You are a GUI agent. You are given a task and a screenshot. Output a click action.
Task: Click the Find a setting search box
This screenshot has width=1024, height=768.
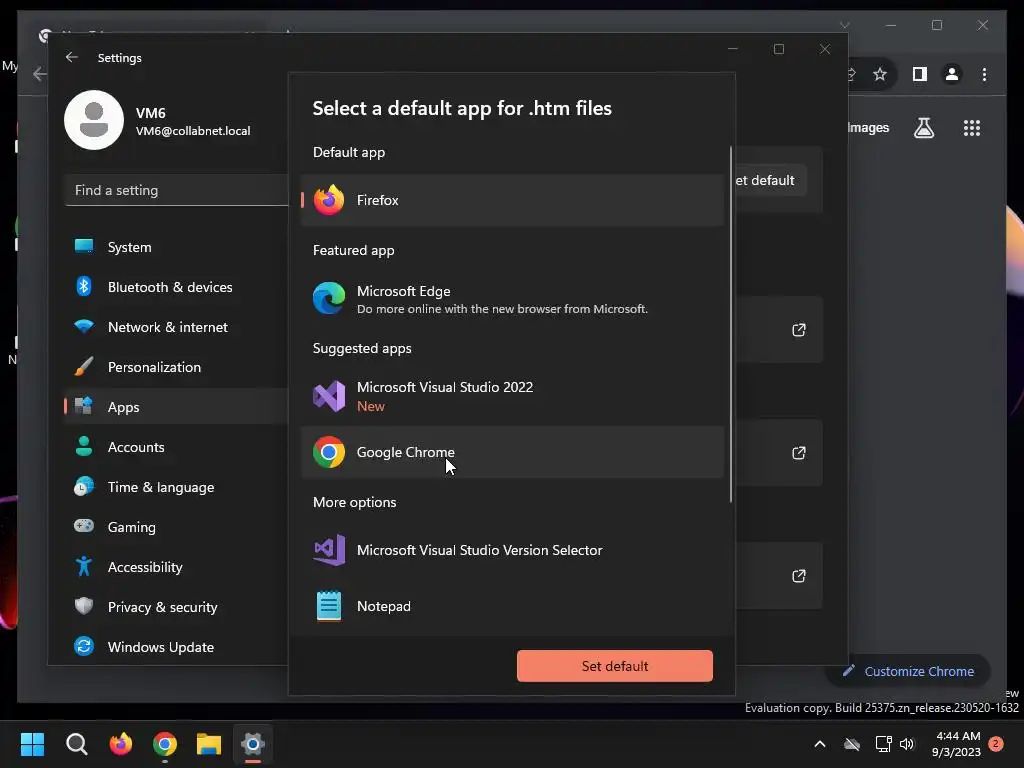[176, 190]
